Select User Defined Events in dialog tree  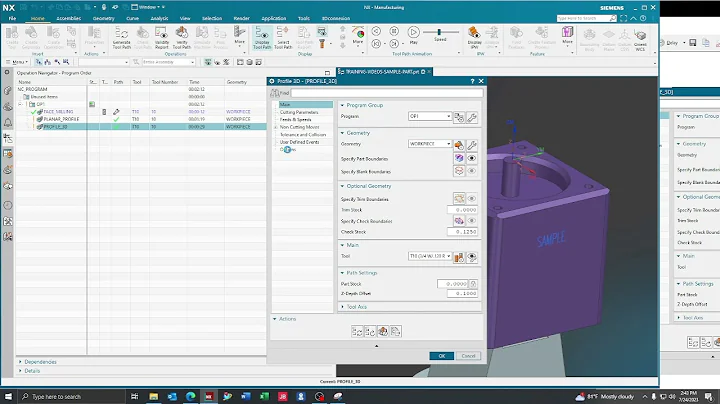point(299,142)
